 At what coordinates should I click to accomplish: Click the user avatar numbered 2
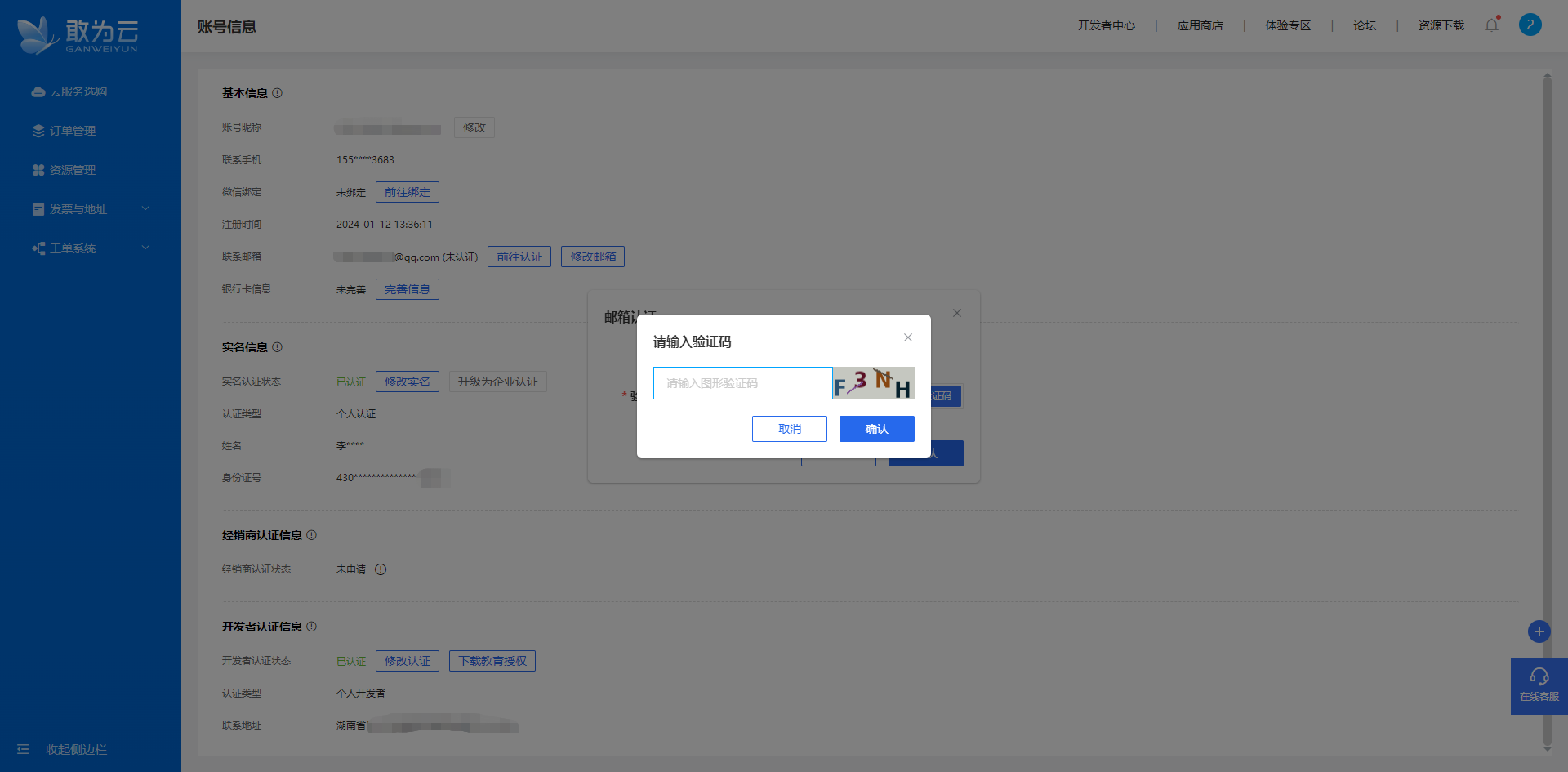1530,25
